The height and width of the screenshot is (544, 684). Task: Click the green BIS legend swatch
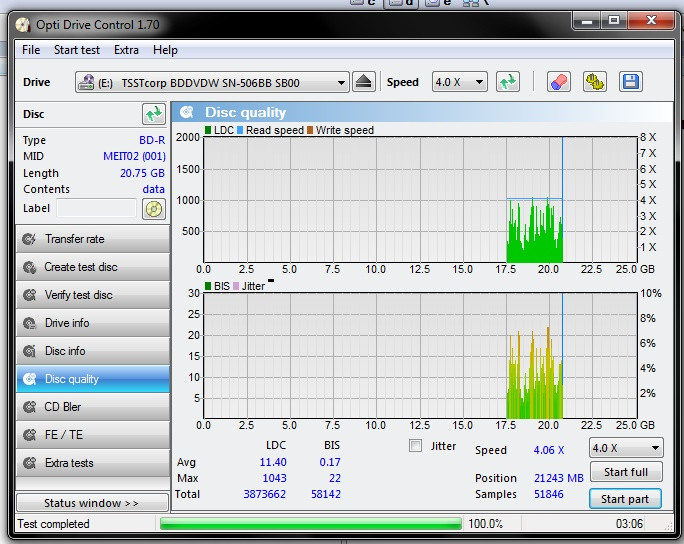pyautogui.click(x=208, y=286)
